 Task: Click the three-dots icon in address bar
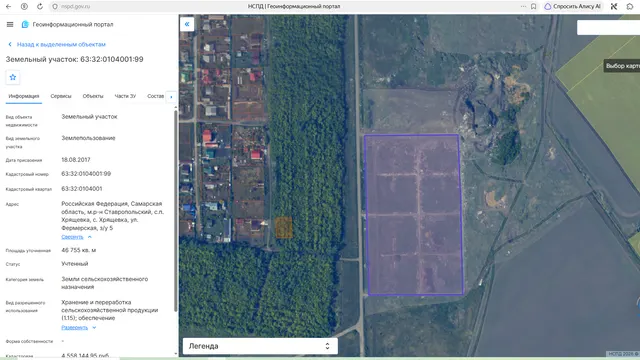pyautogui.click(x=523, y=7)
